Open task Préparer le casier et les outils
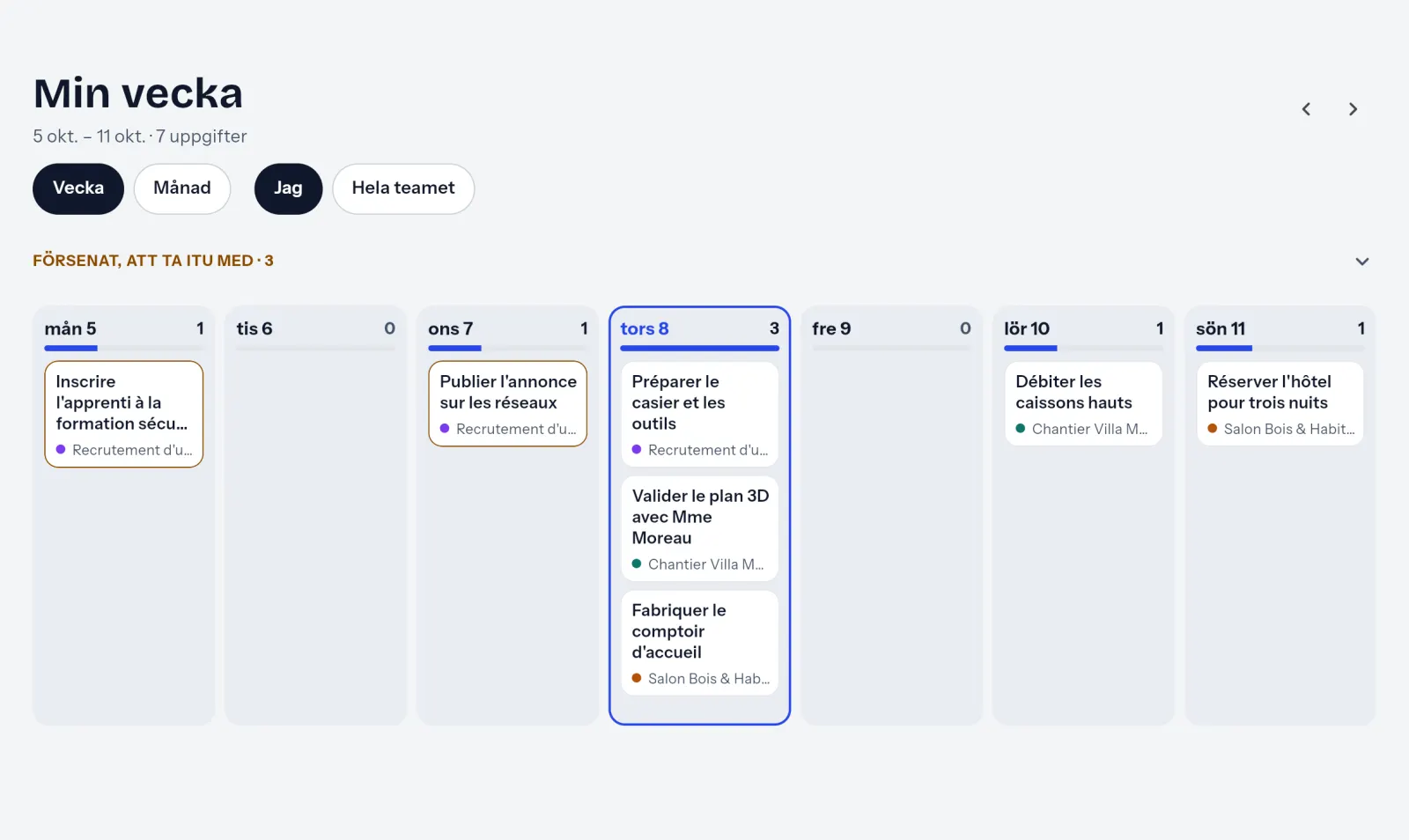1409x840 pixels. click(700, 414)
